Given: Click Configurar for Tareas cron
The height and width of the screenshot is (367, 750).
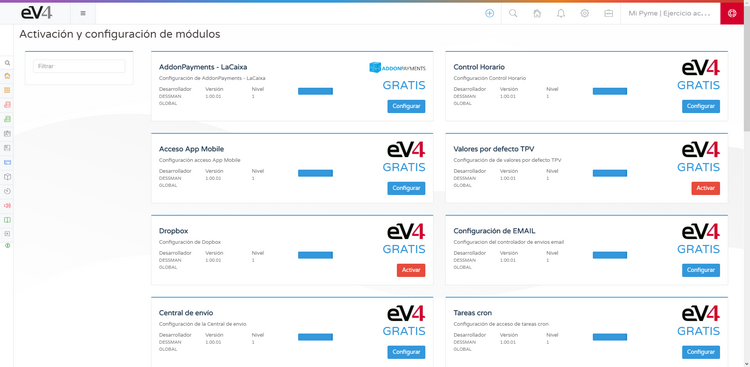Looking at the screenshot, I should [x=701, y=352].
